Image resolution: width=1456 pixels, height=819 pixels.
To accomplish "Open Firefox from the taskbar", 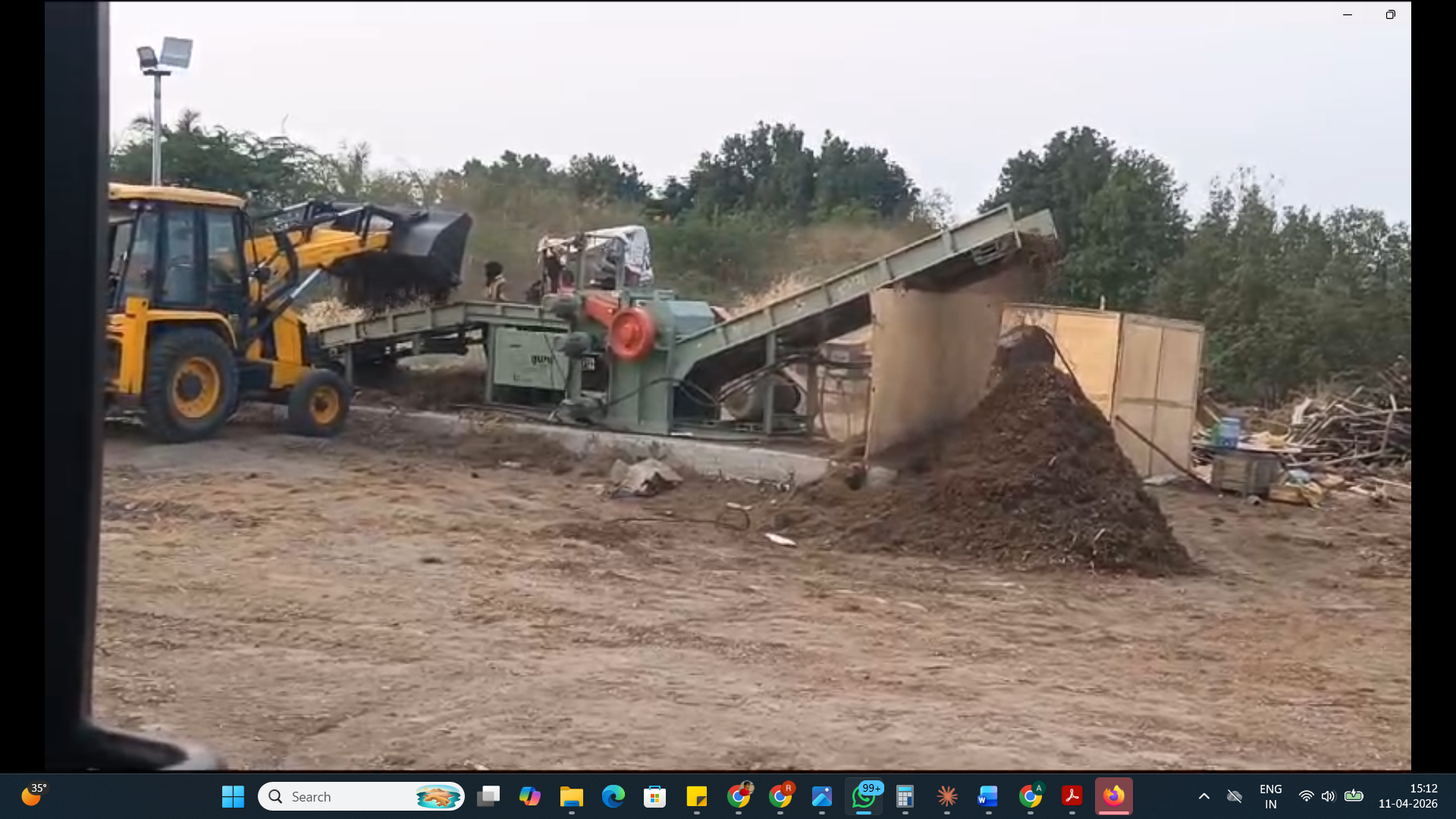I will point(1113,796).
